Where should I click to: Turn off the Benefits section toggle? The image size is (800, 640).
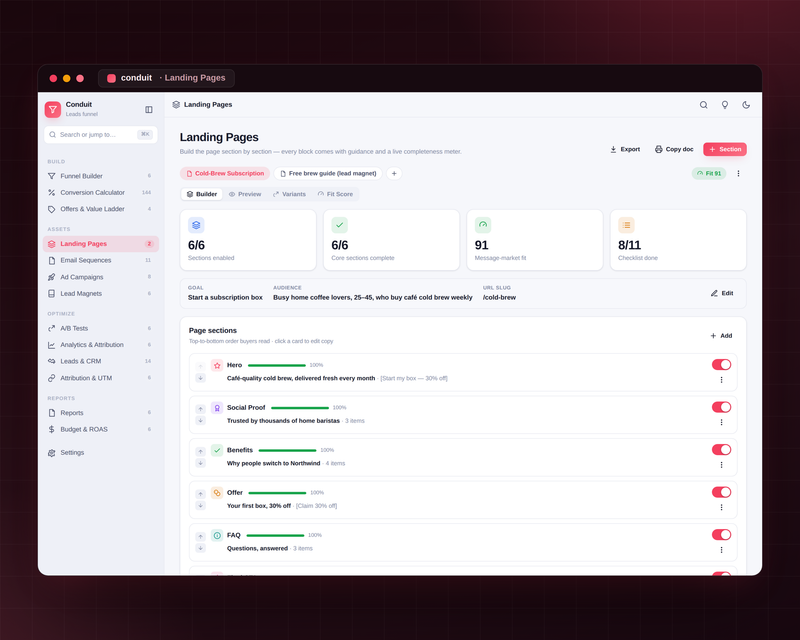coord(721,450)
